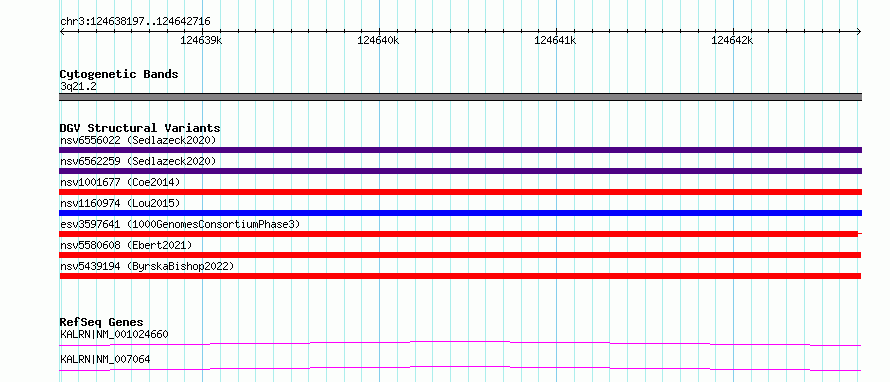Select the magenta intron line of KALRN|NM_001024660
Screen dimensions: 890x382
pyautogui.click(x=460, y=343)
